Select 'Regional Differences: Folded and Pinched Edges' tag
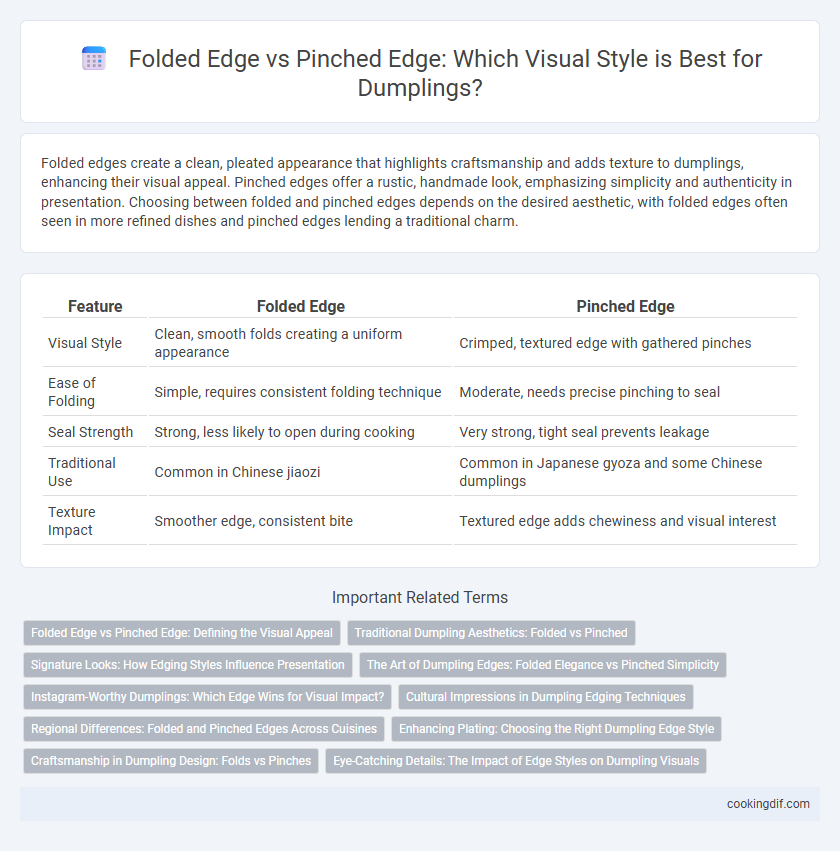Image resolution: width=840 pixels, height=851 pixels. click(x=204, y=729)
